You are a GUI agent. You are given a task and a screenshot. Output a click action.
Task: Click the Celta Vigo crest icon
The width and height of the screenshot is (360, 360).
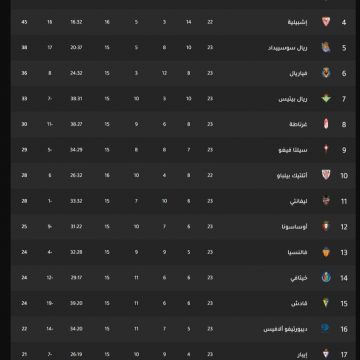(x=326, y=149)
